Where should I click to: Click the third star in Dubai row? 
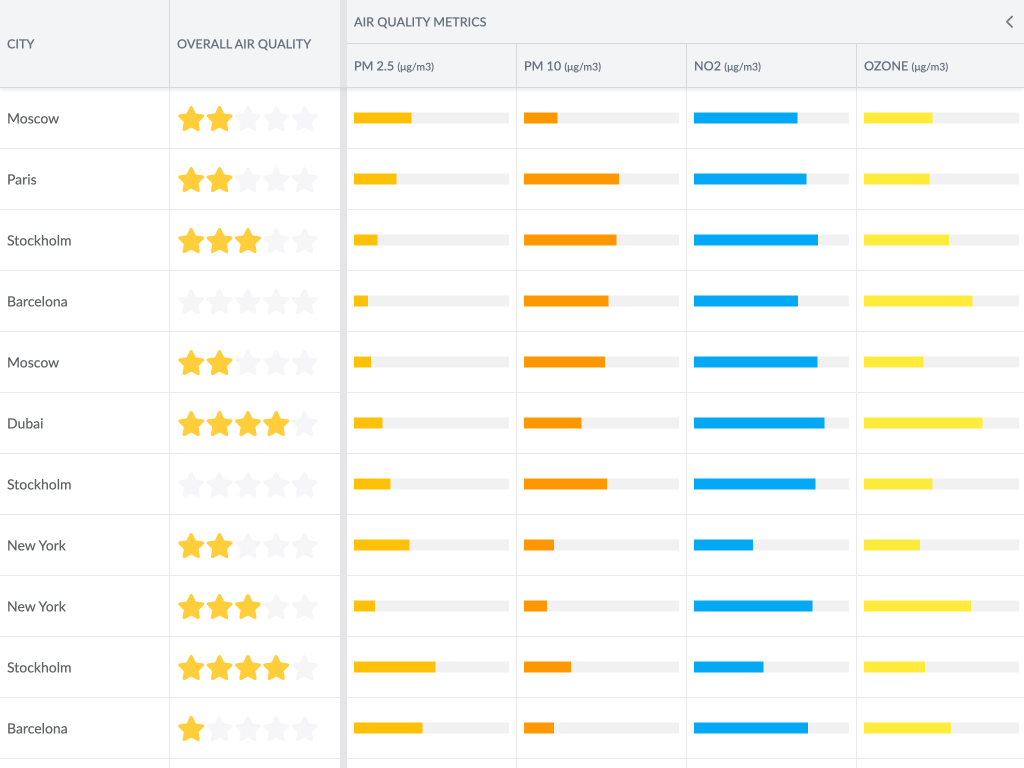tap(248, 423)
